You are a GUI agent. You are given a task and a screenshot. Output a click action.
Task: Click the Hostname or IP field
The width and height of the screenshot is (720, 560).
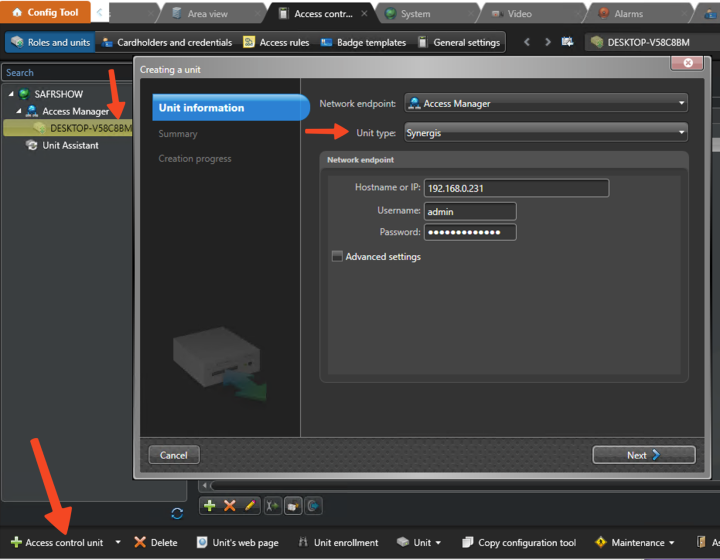click(x=516, y=188)
